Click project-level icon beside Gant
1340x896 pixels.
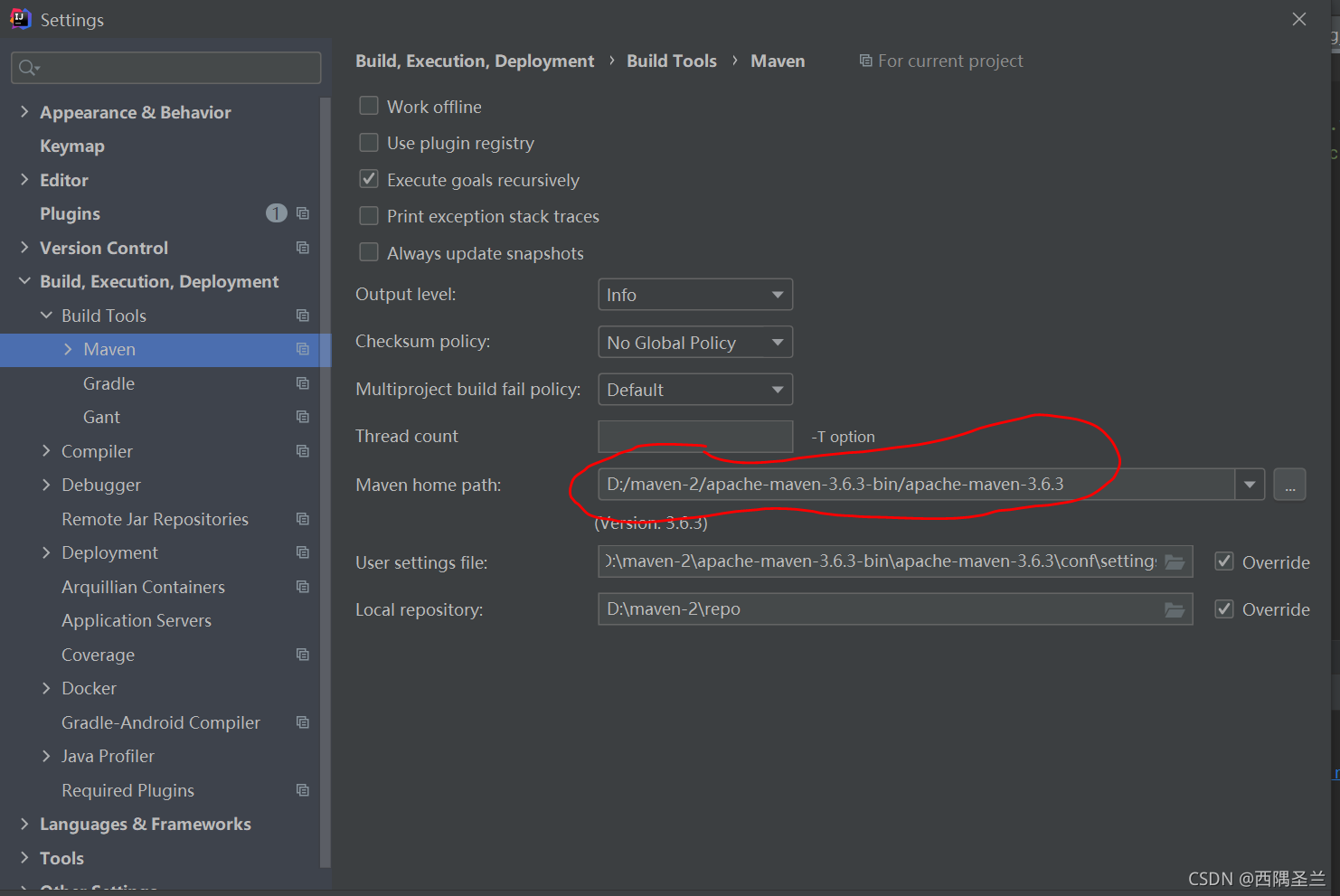click(303, 417)
